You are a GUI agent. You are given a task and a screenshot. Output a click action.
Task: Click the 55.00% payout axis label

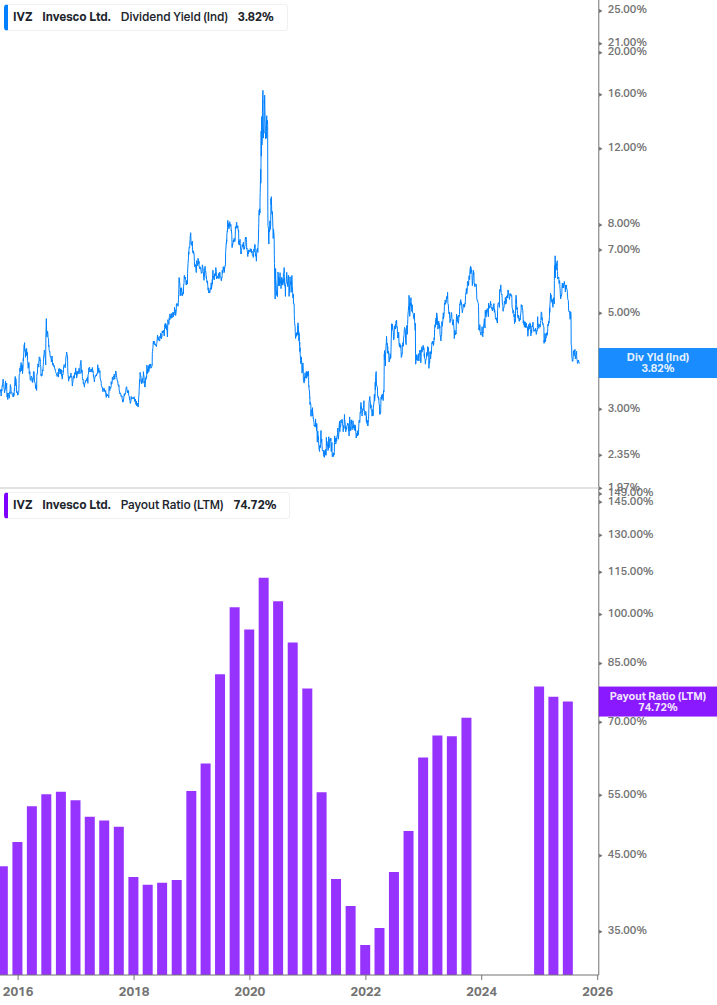coord(627,795)
